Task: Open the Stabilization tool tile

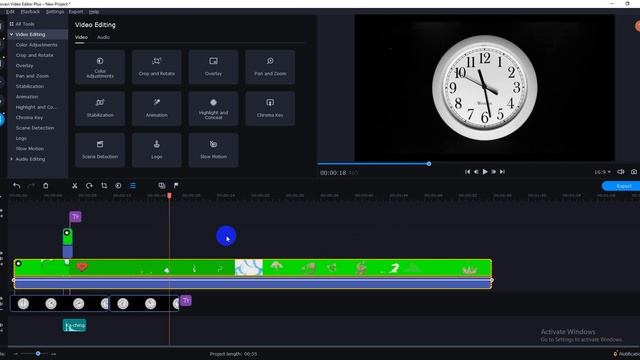Action: click(100, 109)
